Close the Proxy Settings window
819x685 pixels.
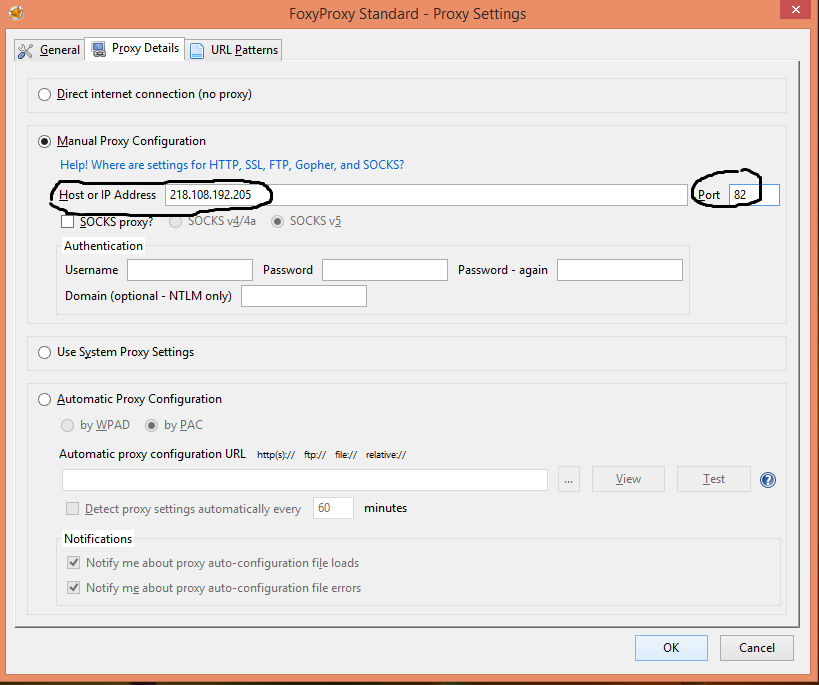point(795,9)
